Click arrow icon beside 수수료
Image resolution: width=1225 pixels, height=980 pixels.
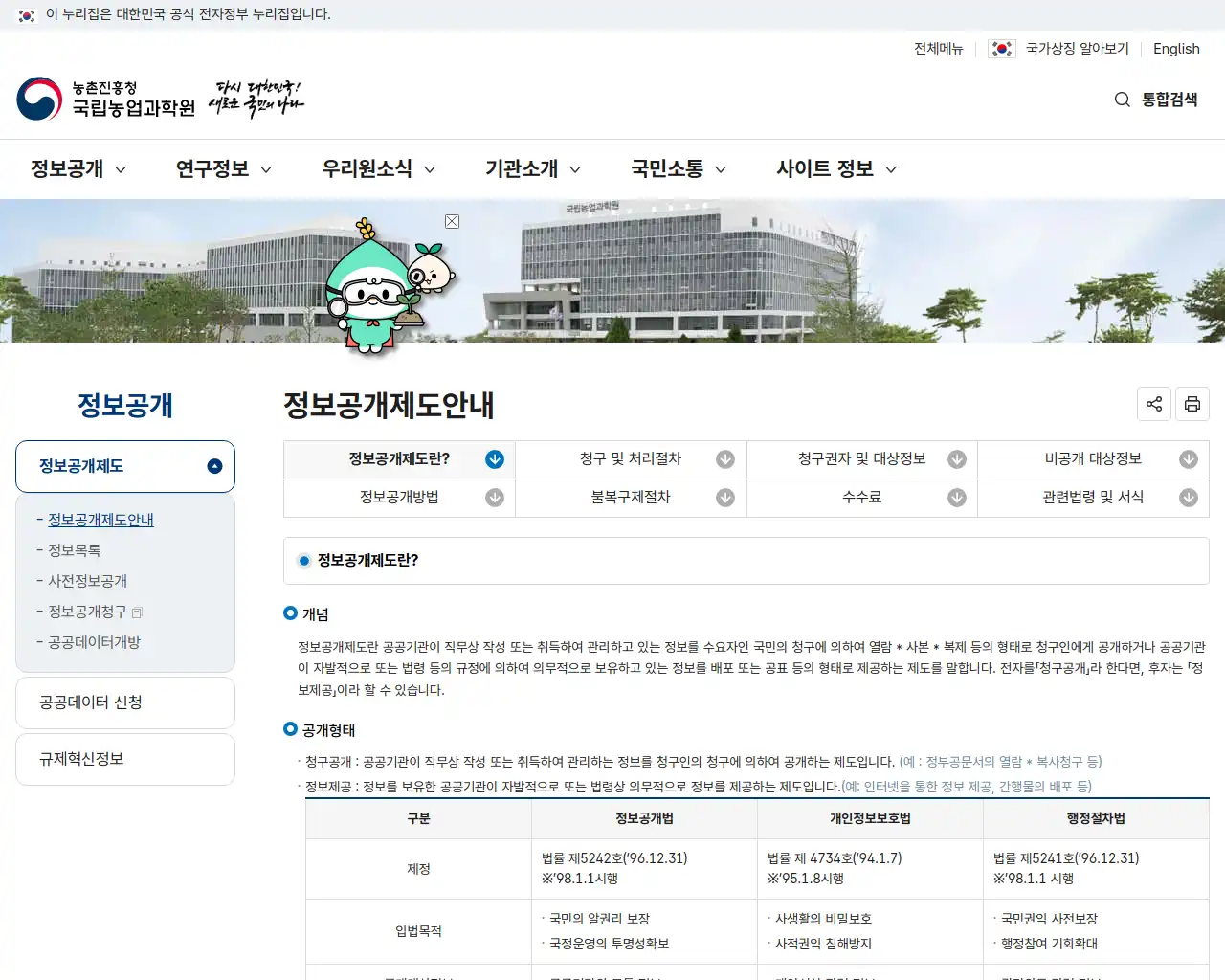tap(957, 498)
